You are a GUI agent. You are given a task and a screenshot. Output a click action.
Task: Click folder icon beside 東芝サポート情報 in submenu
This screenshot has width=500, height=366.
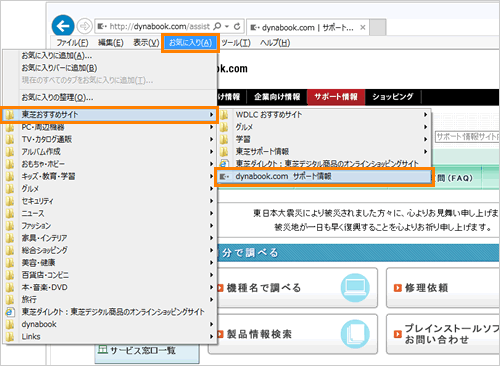(x=224, y=152)
